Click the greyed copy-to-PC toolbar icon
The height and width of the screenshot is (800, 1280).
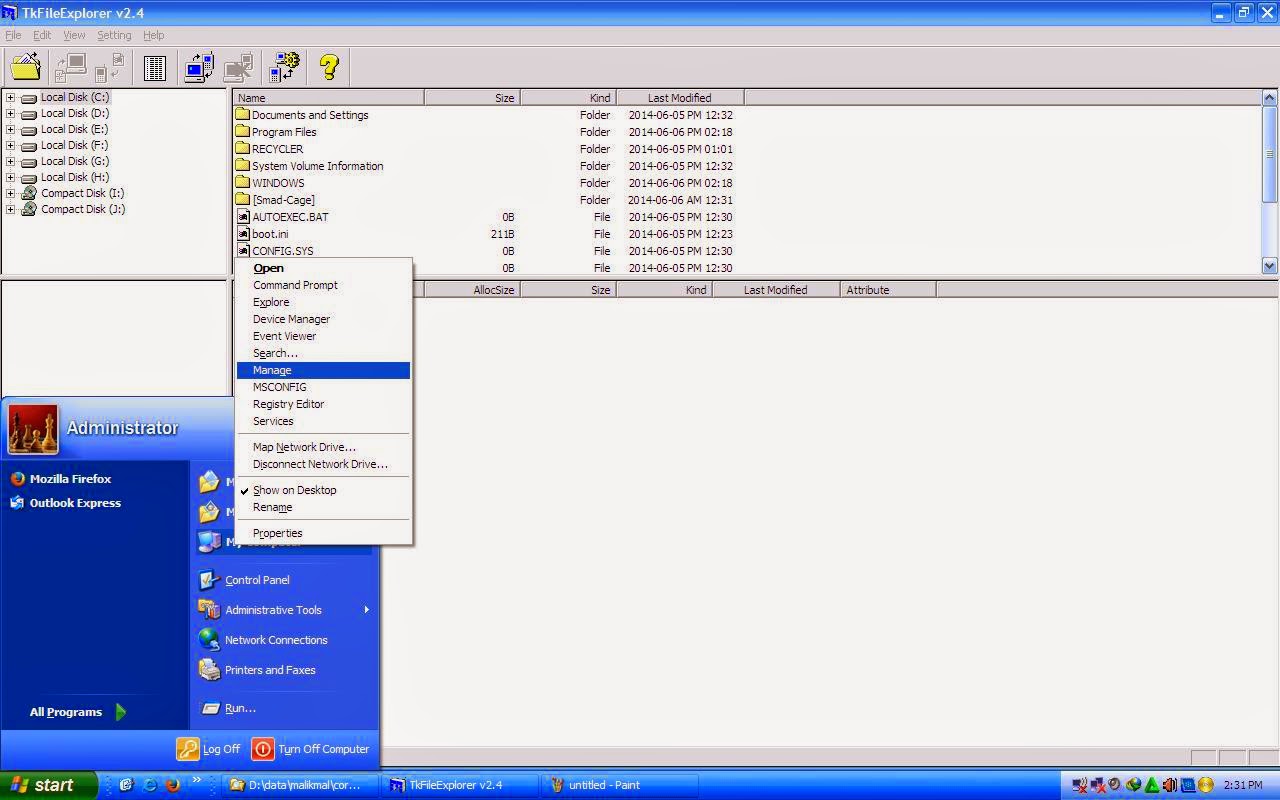[70, 67]
